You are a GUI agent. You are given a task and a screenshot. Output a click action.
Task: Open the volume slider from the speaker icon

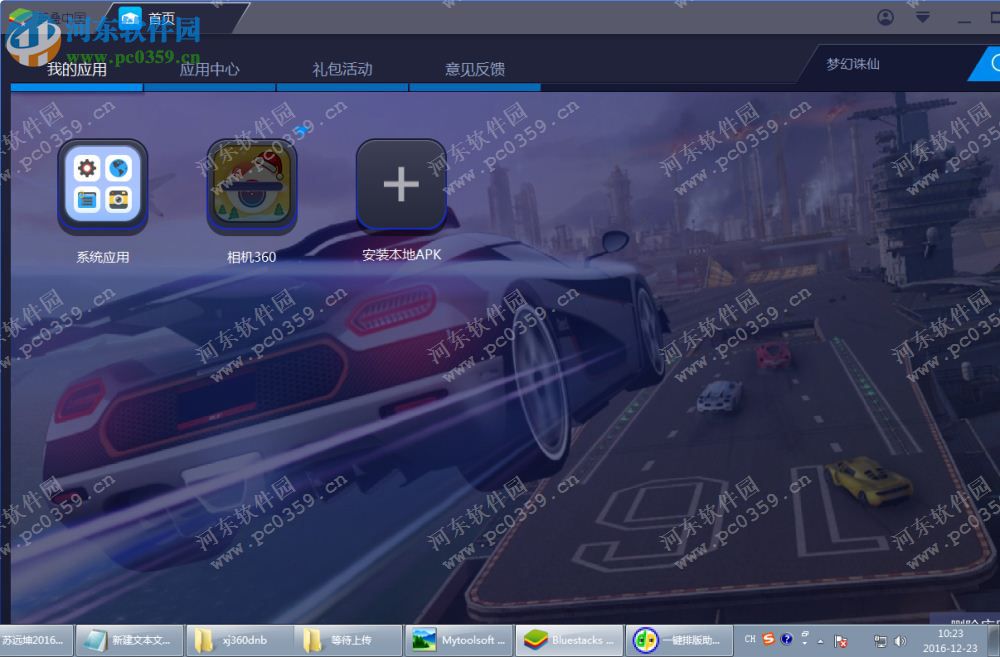pos(899,641)
